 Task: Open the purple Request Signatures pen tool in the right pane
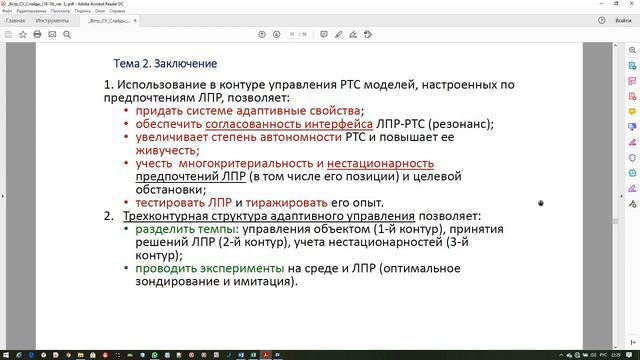632,188
